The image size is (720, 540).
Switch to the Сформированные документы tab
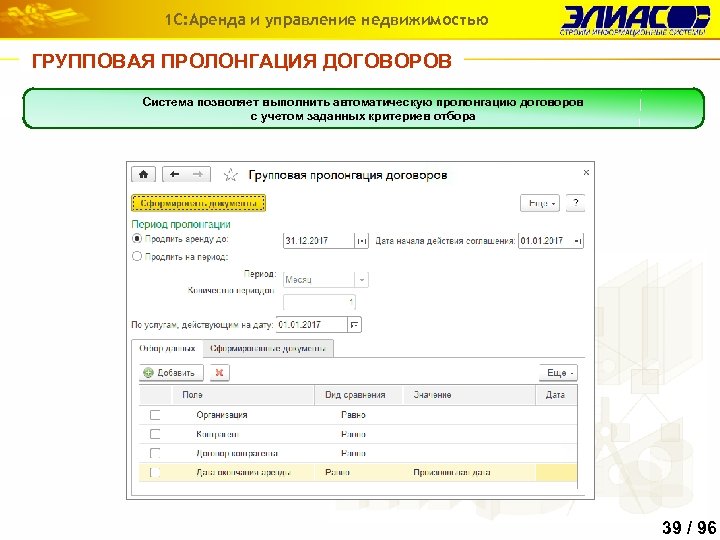tap(268, 348)
